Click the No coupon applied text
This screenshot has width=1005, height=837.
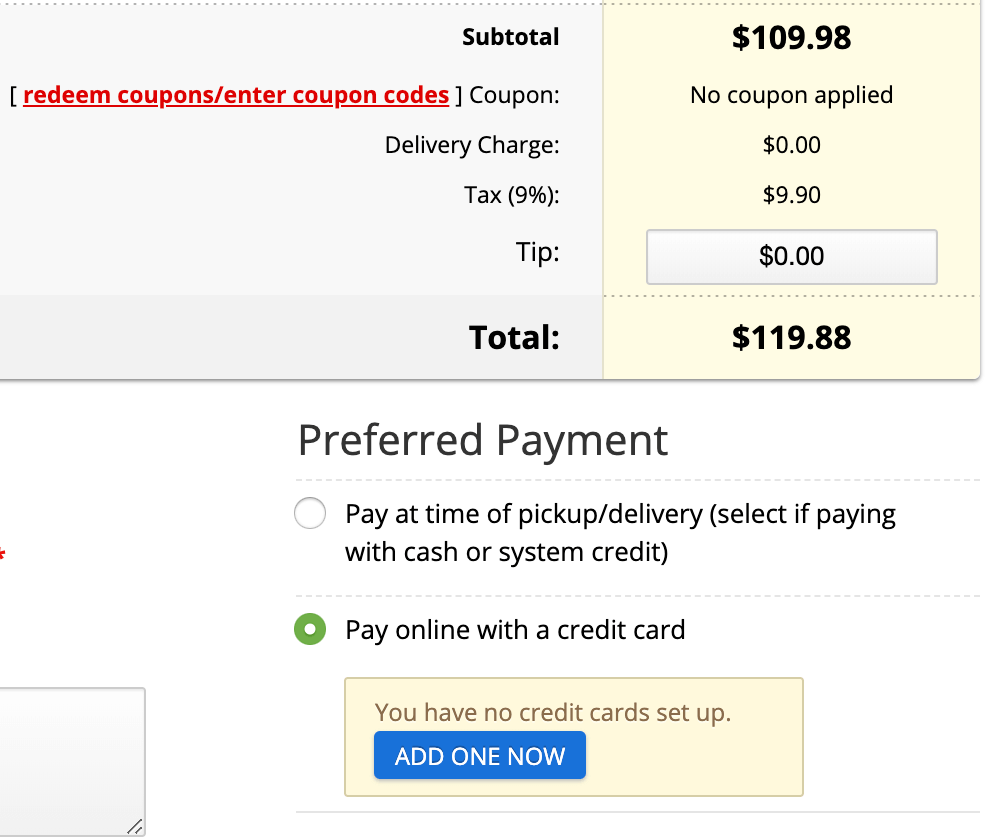pos(791,95)
